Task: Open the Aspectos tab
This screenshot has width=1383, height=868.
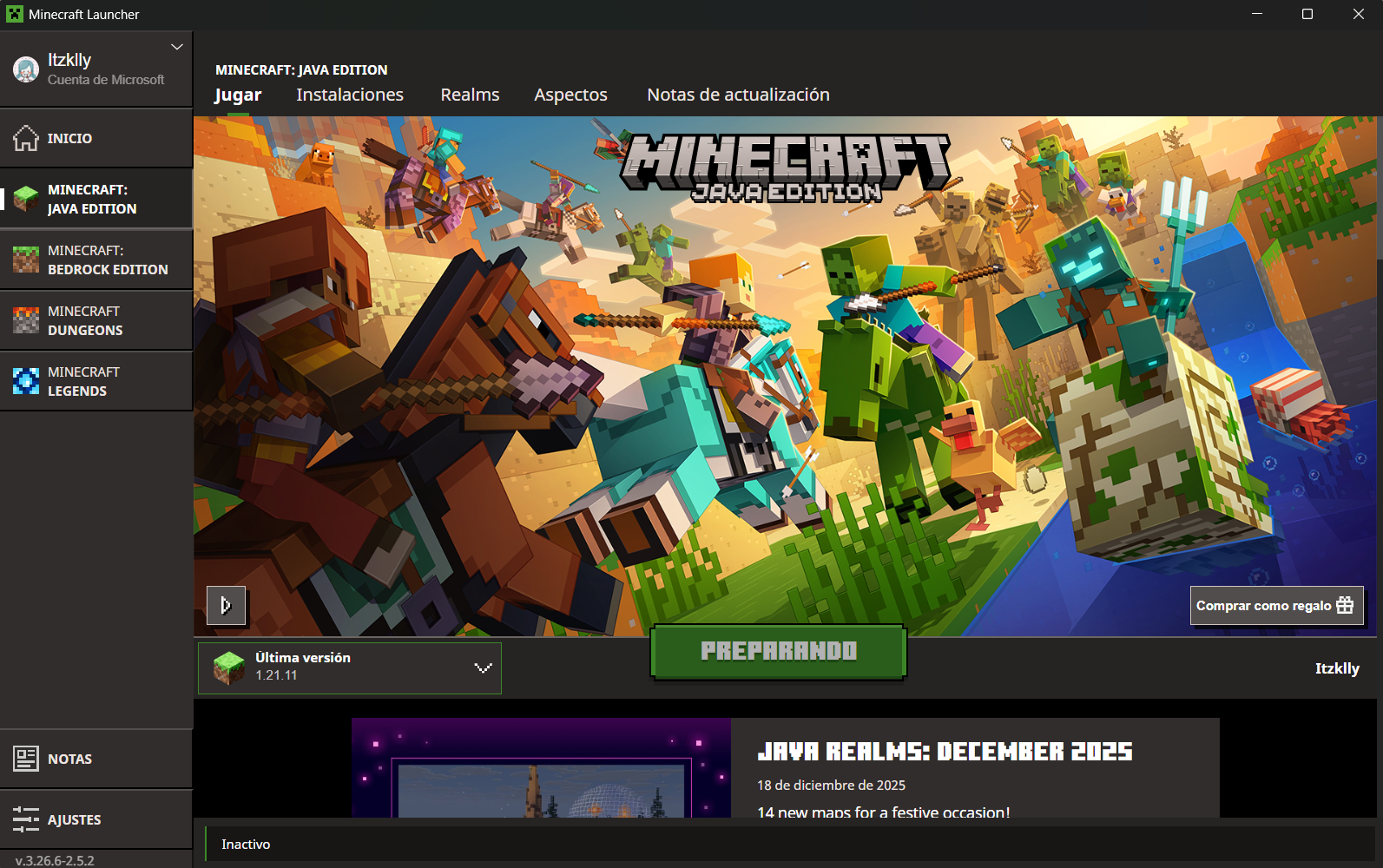Action: [570, 95]
